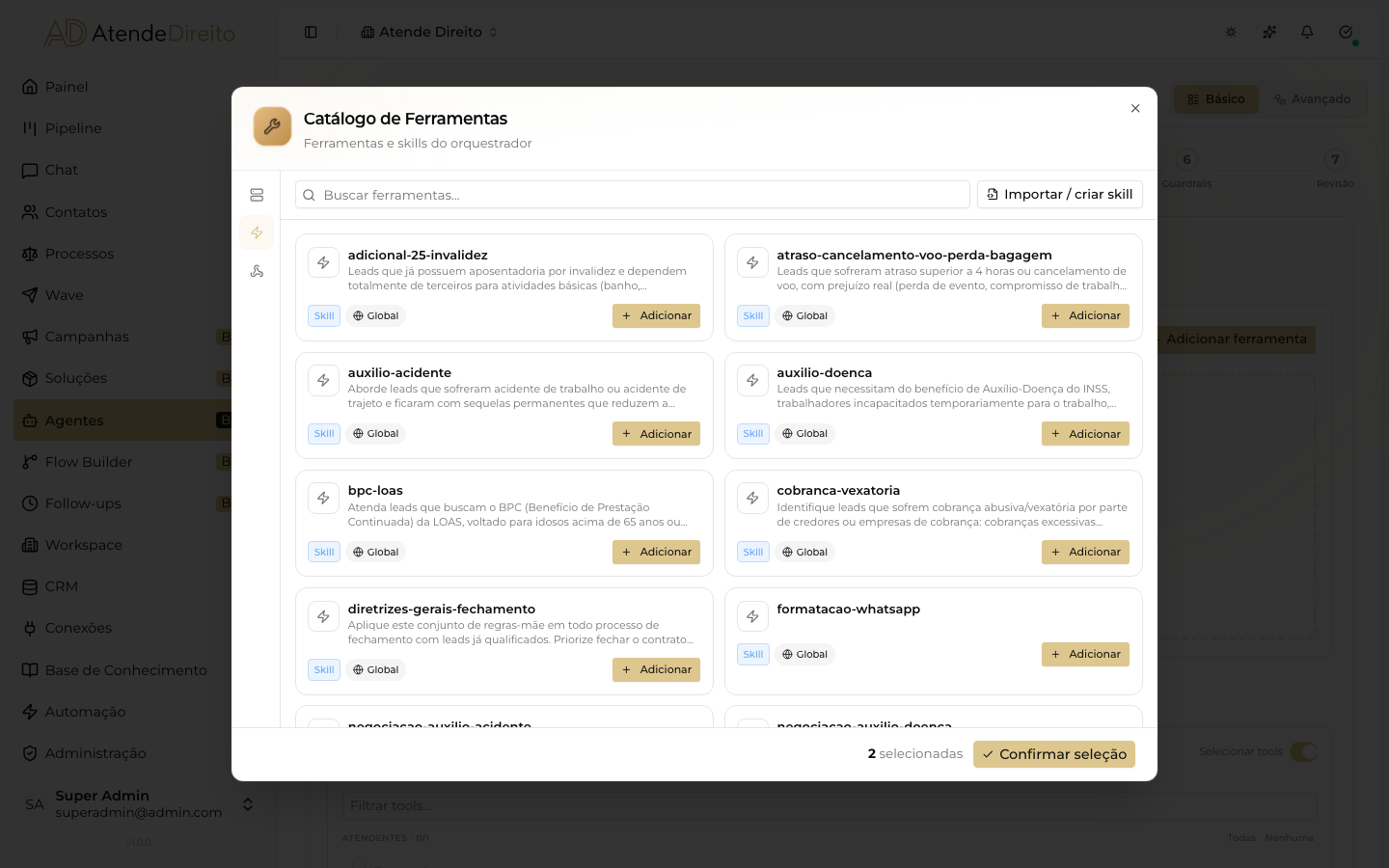This screenshot has width=1389, height=868.
Task: Open Automação lightning icon in sidebar
Action: 30,712
